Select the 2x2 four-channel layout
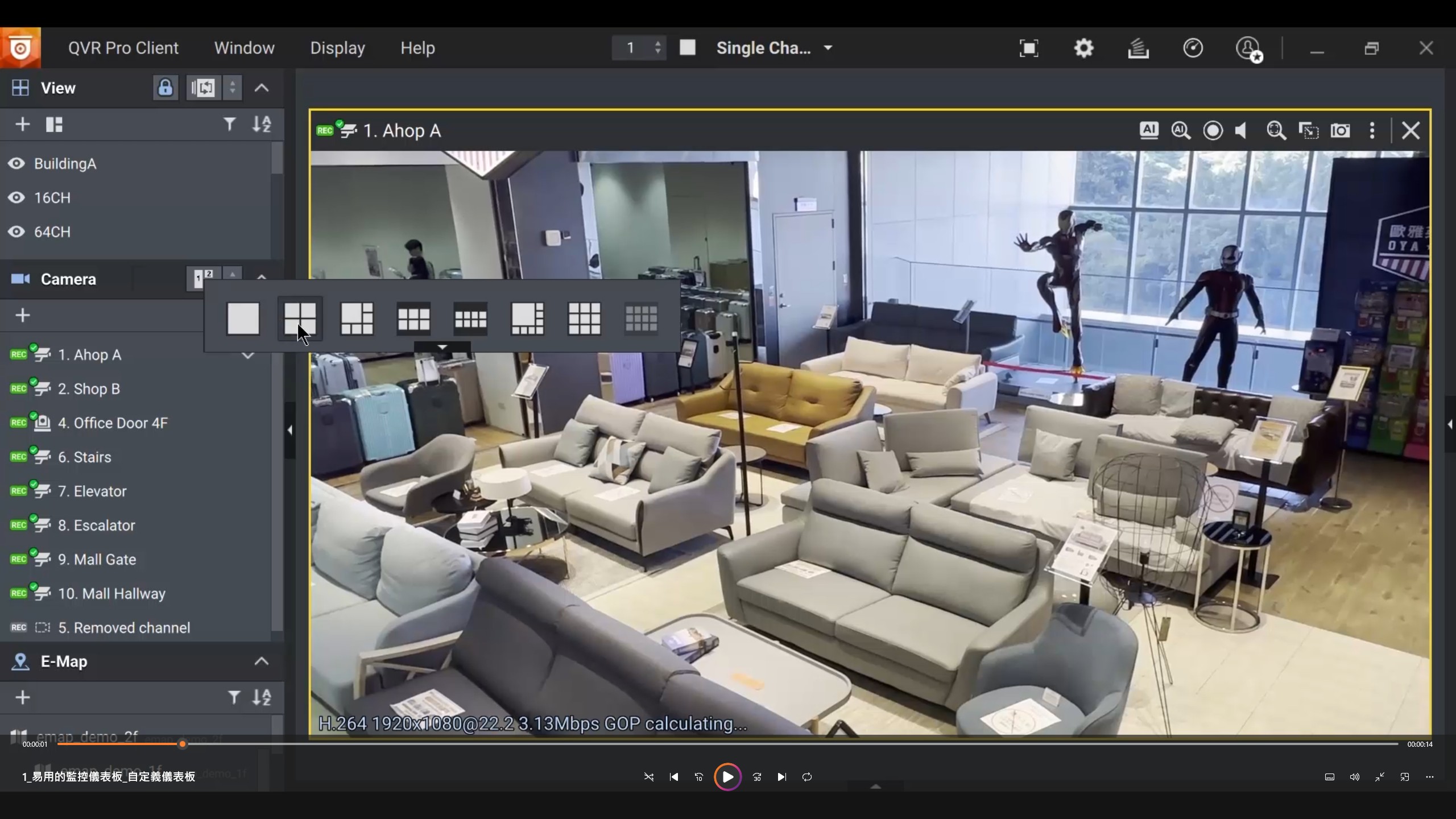Viewport: 1456px width, 819px height. (x=300, y=318)
